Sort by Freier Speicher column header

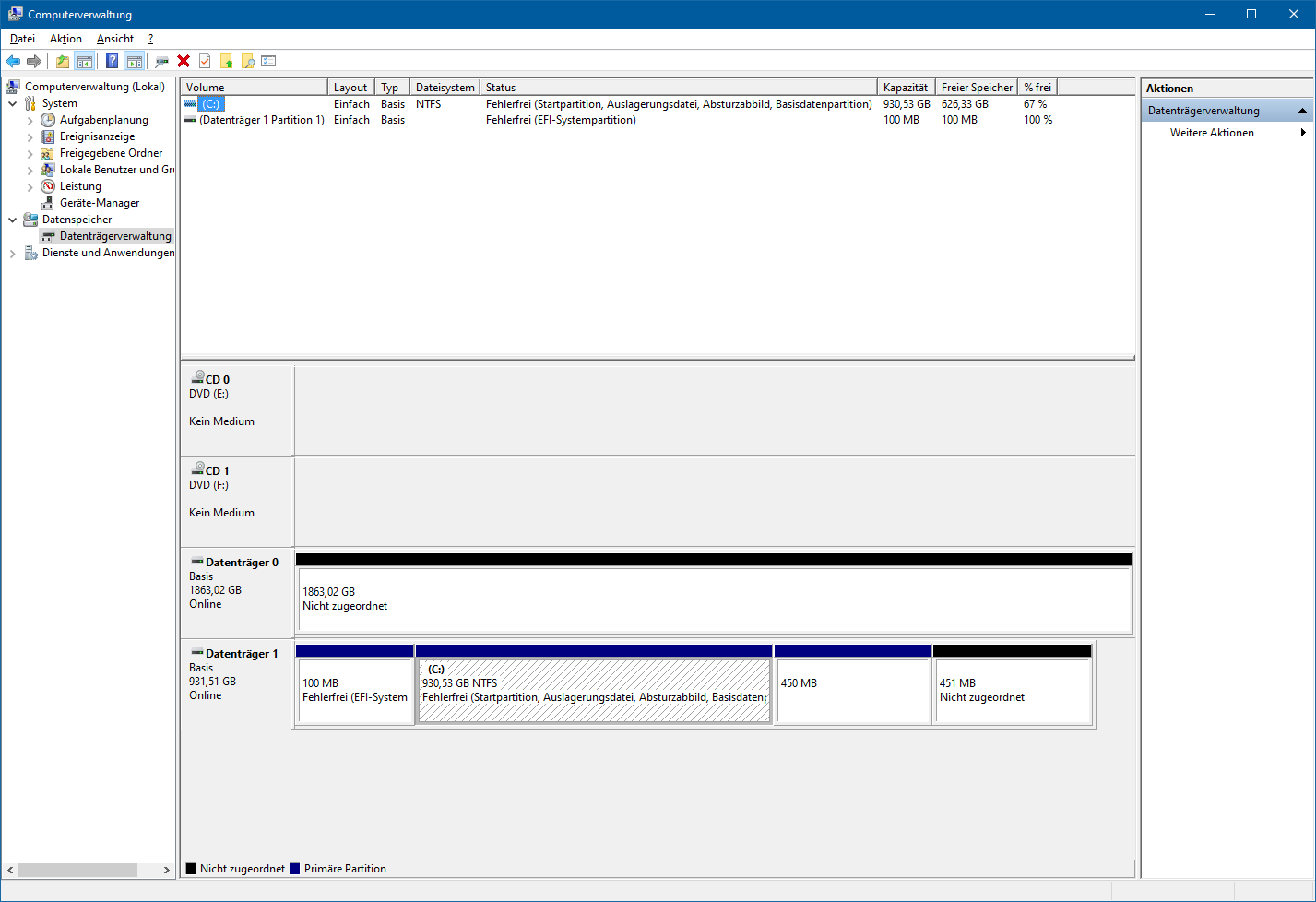coord(977,87)
